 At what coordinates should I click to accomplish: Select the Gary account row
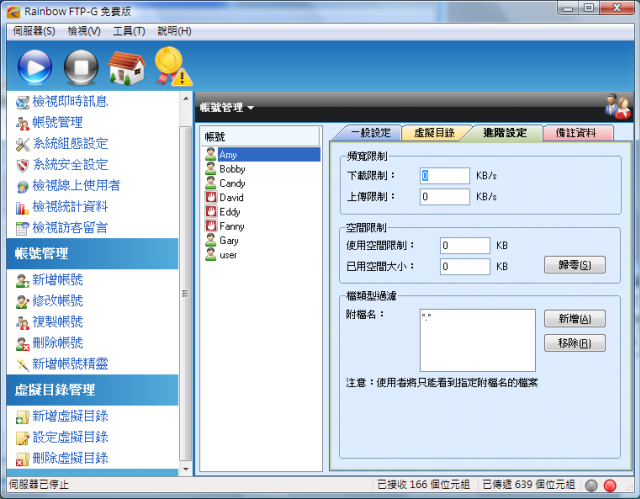point(262,241)
